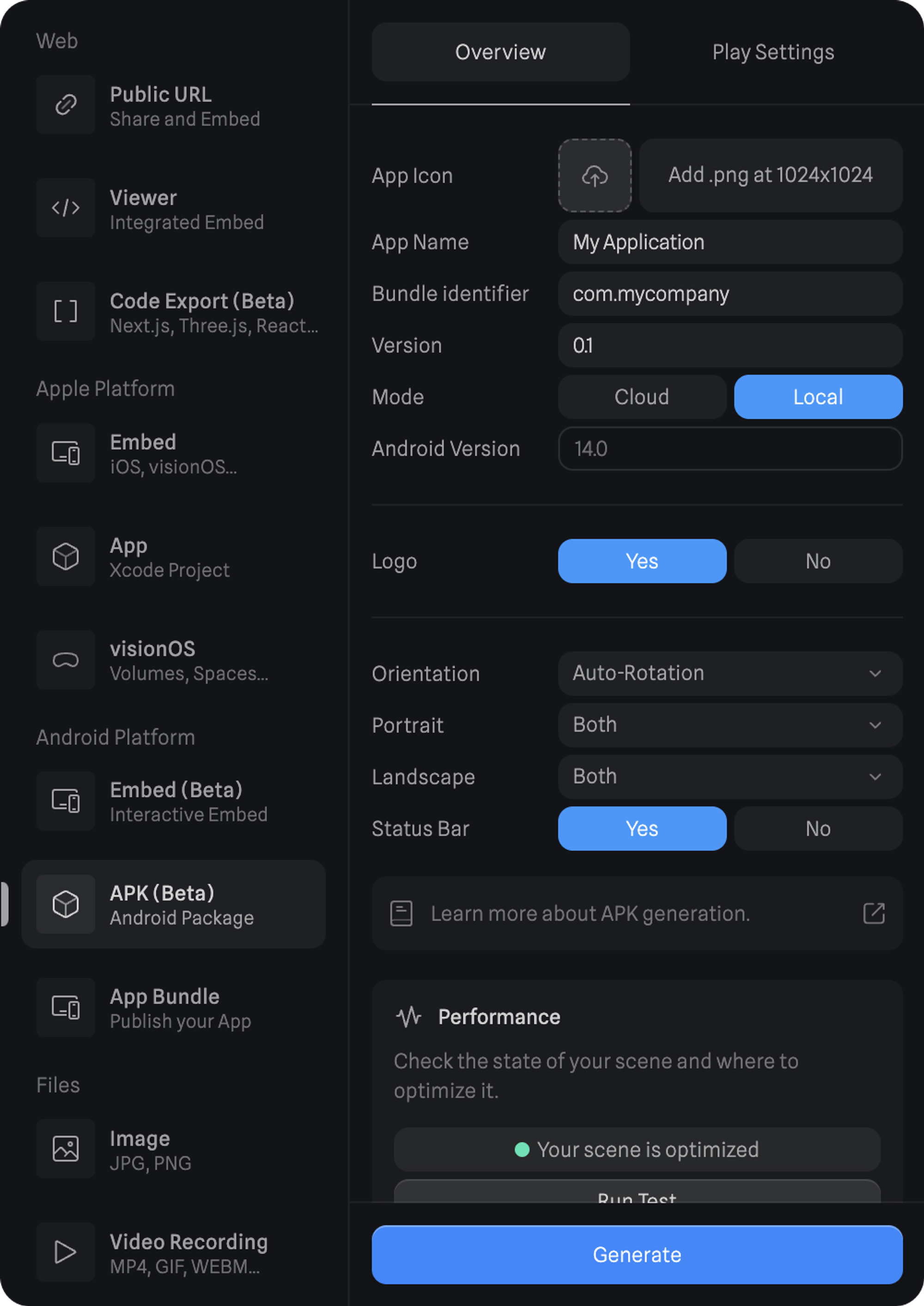Viewport: 924px width, 1306px height.
Task: Click the App Icon upload cloud
Action: [595, 176]
